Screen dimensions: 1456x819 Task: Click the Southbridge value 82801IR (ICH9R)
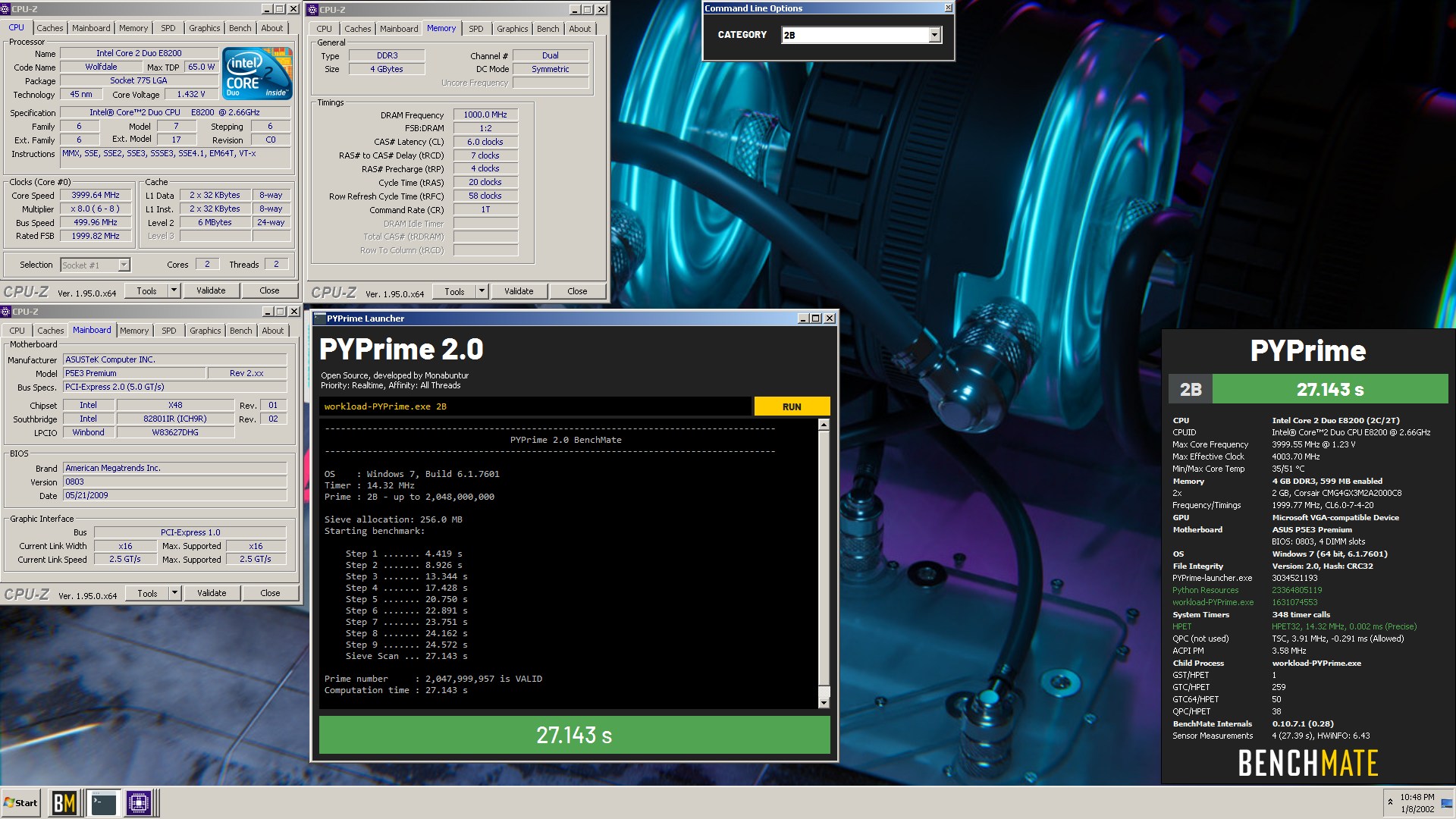[x=175, y=419]
